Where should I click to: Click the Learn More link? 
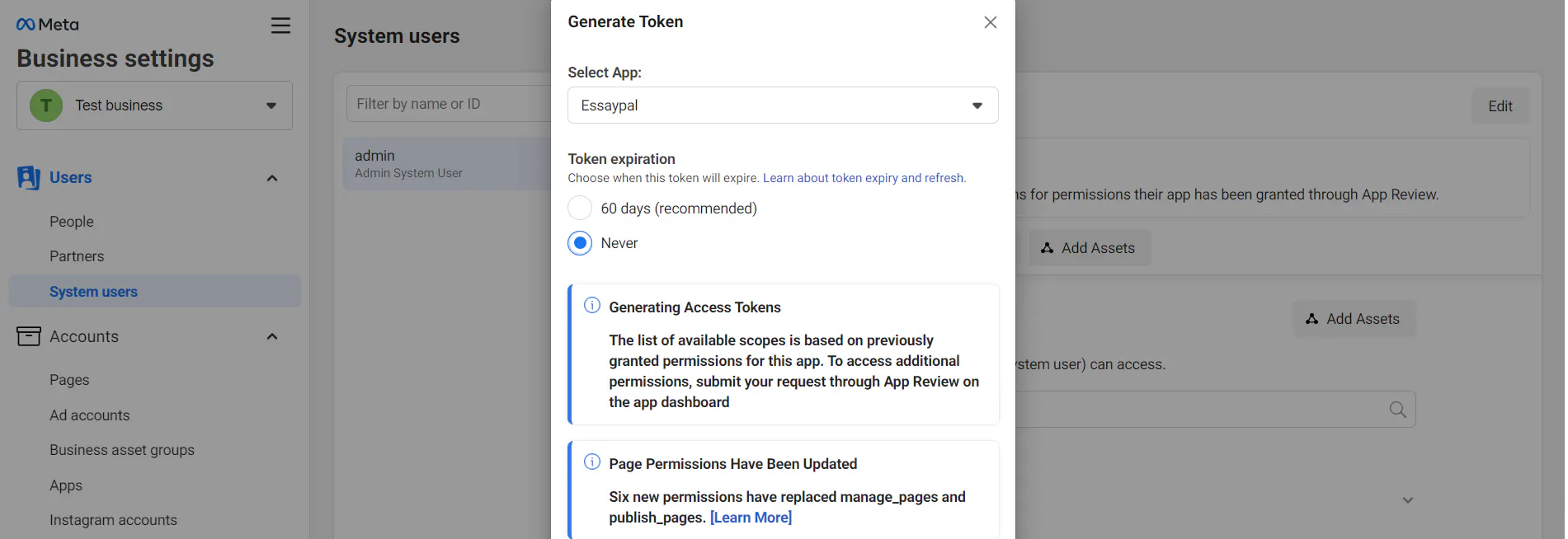(x=751, y=518)
